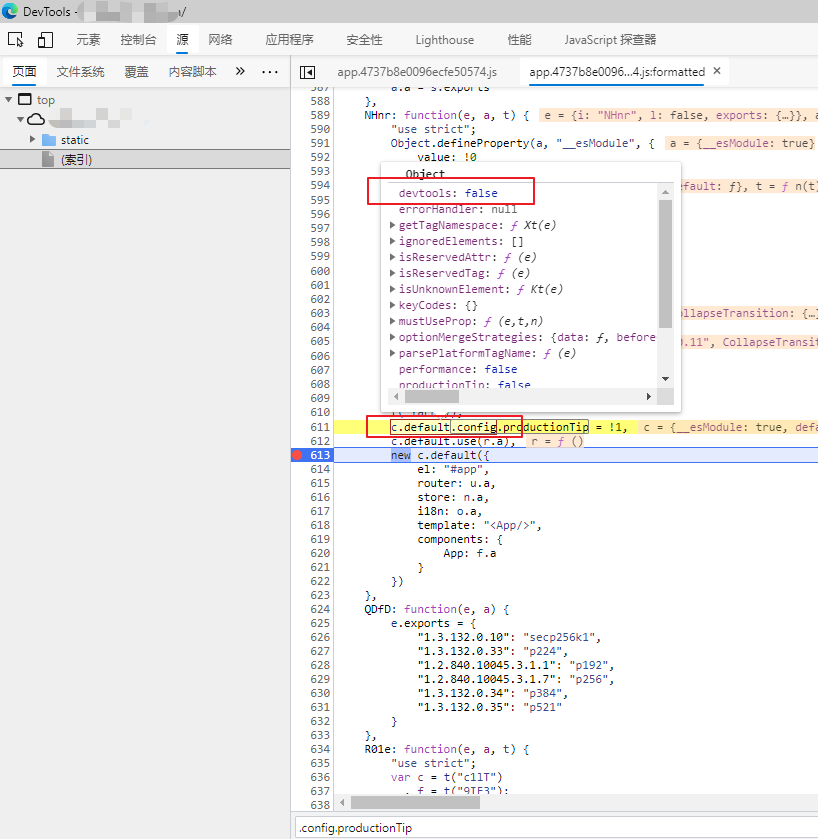Screen dimensions: 818x839
Task: Click popup horizontal scroll right arrow
Action: pyautogui.click(x=648, y=396)
